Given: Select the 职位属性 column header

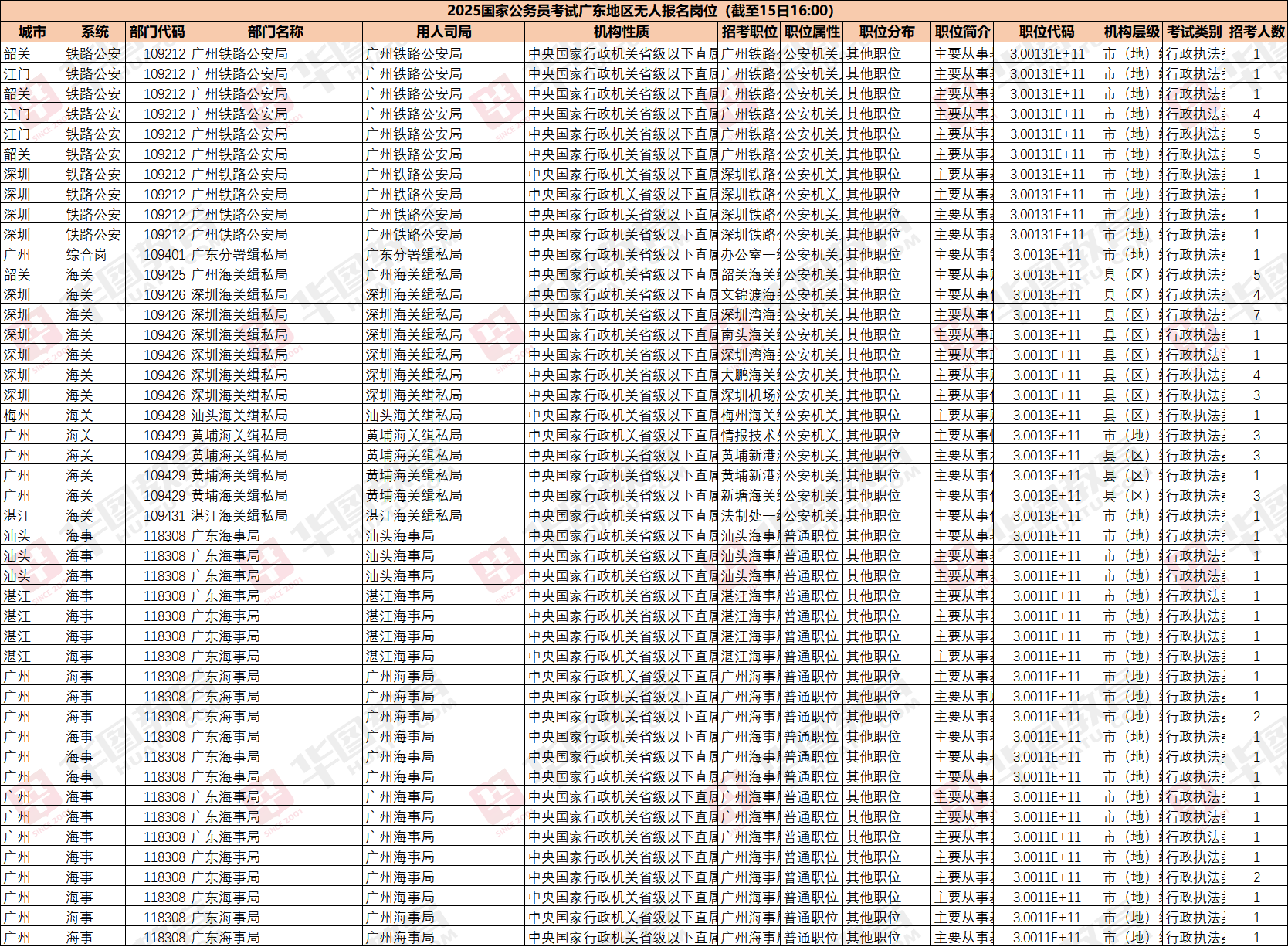Looking at the screenshot, I should coord(812,32).
